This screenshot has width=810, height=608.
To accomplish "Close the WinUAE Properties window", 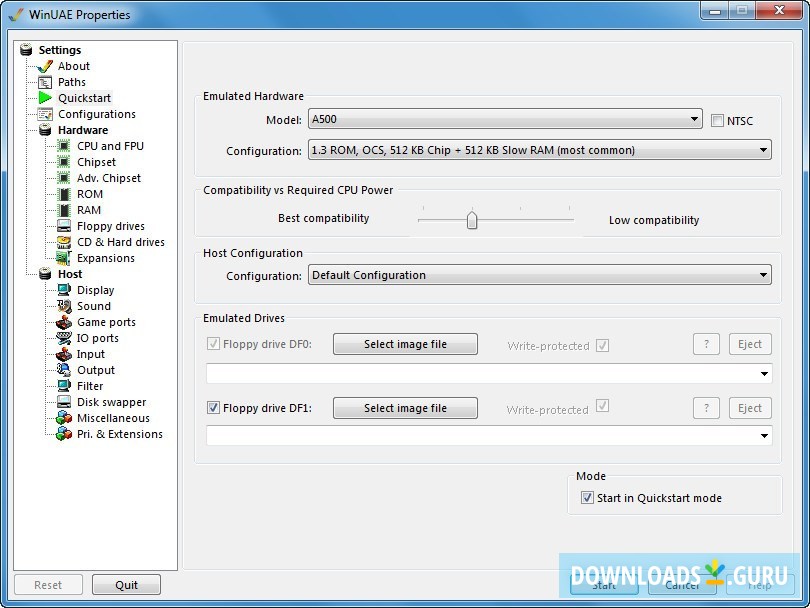I will tap(780, 10).
